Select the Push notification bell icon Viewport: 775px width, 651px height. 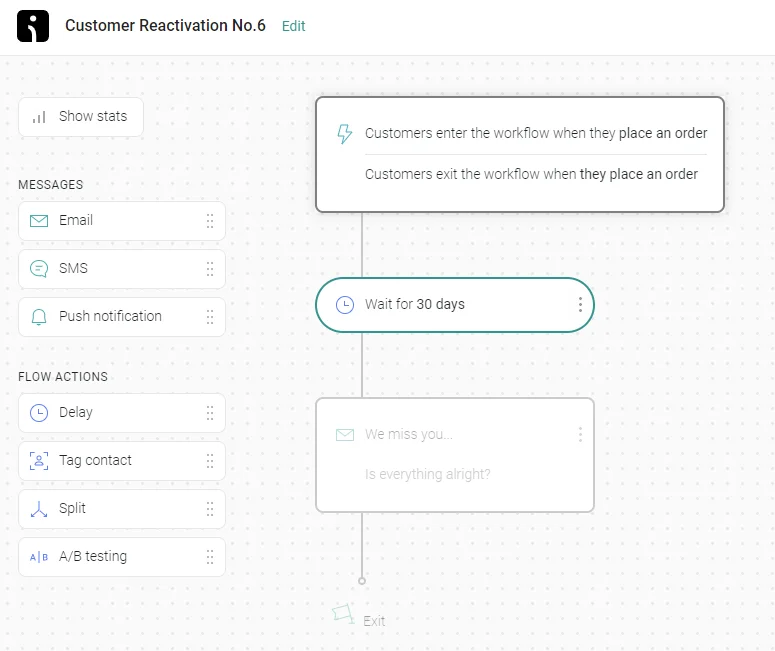tap(39, 317)
